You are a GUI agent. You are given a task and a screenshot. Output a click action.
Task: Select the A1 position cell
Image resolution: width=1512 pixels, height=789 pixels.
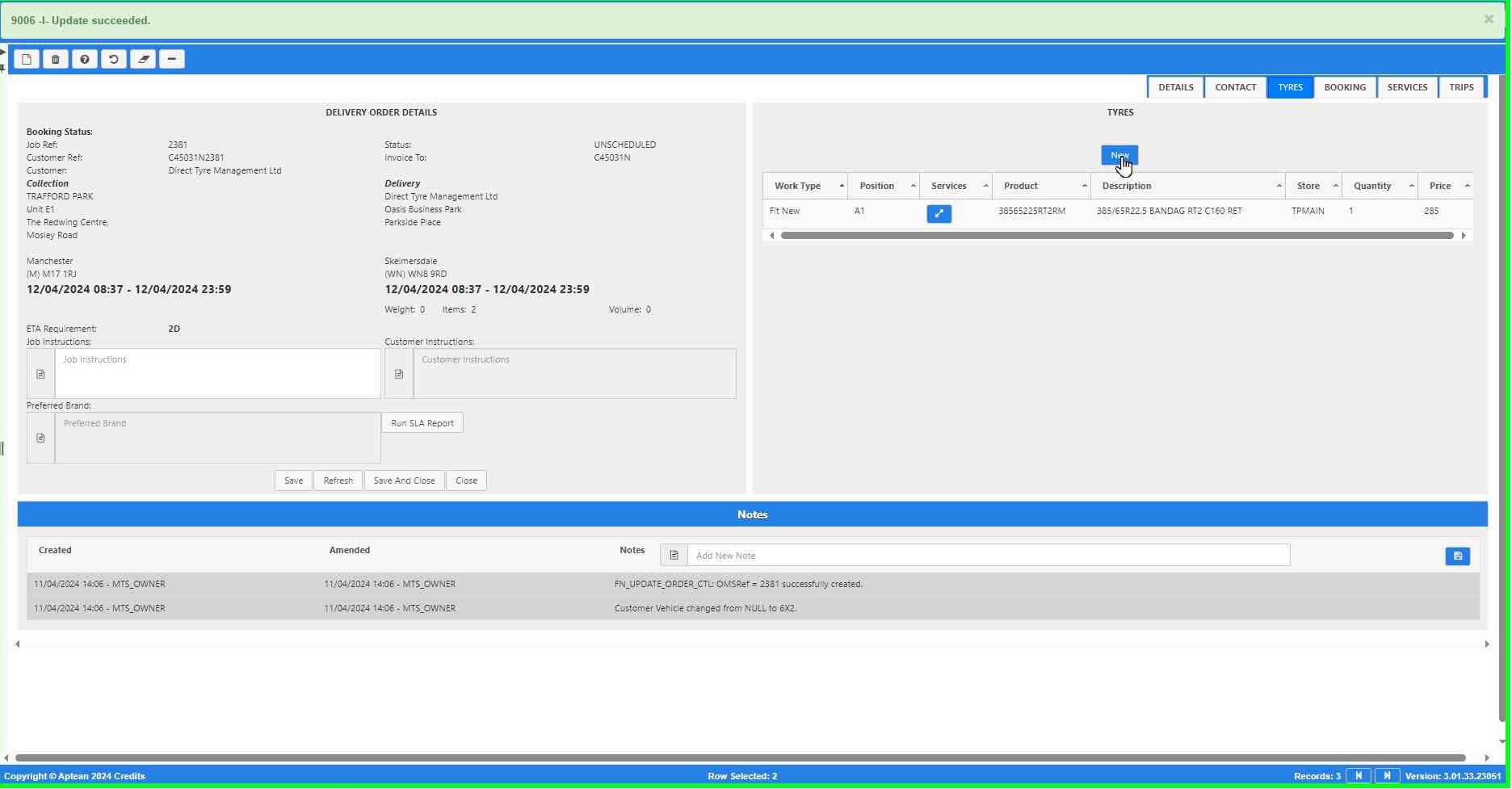coord(859,211)
